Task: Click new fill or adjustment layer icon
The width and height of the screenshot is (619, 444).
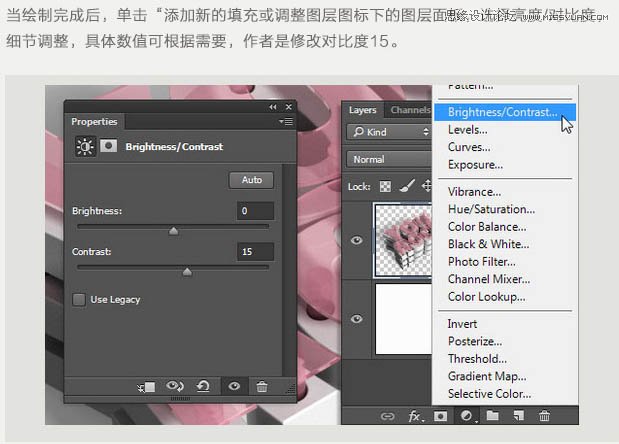Action: click(467, 416)
